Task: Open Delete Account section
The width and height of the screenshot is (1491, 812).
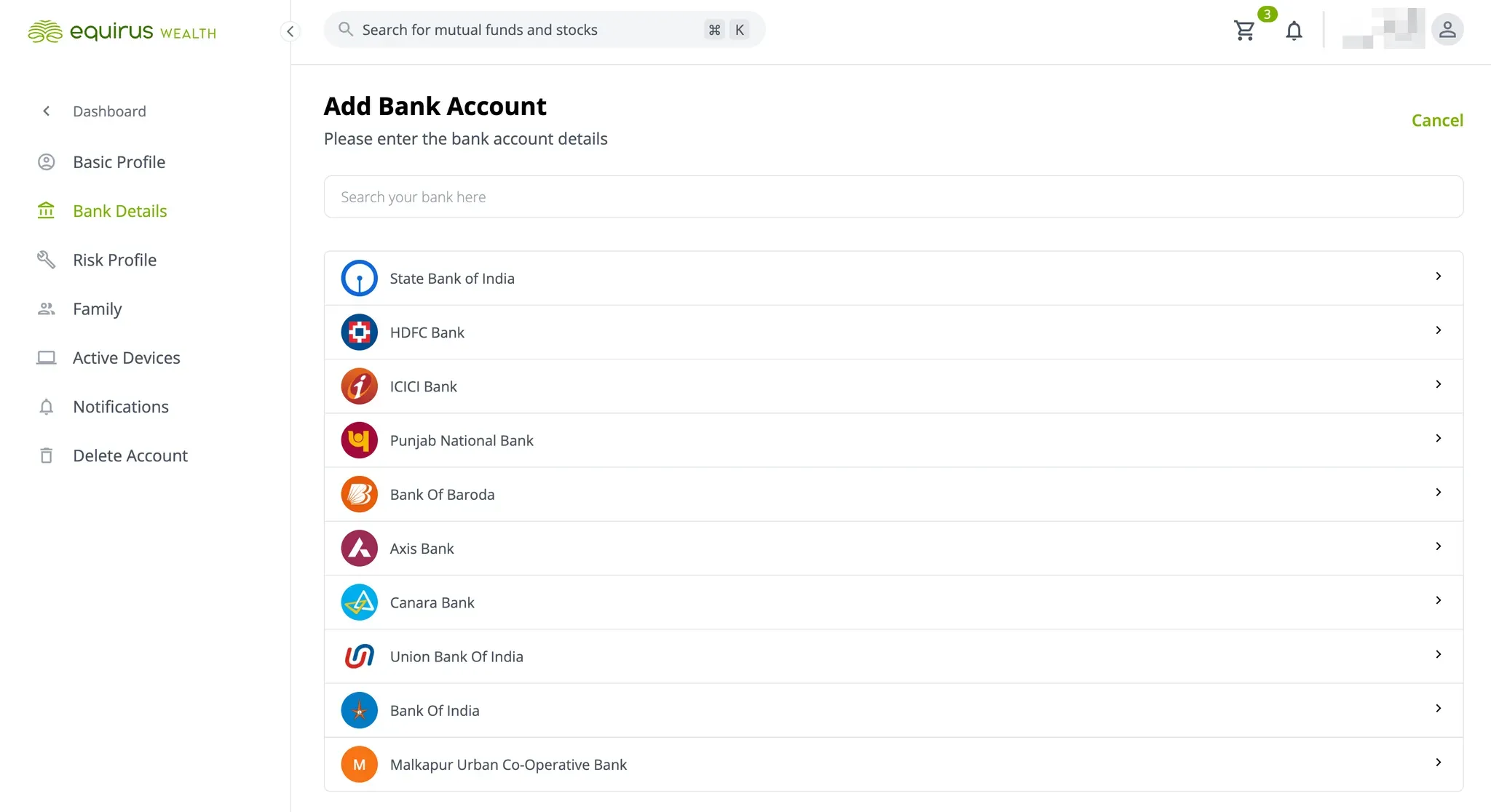Action: [x=130, y=455]
